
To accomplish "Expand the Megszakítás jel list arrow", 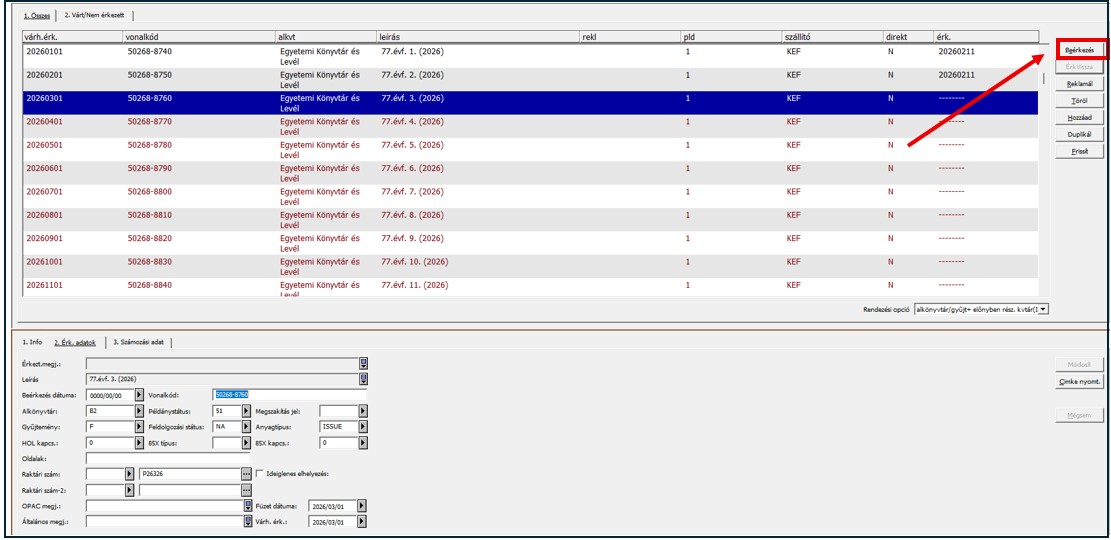I will pos(363,411).
